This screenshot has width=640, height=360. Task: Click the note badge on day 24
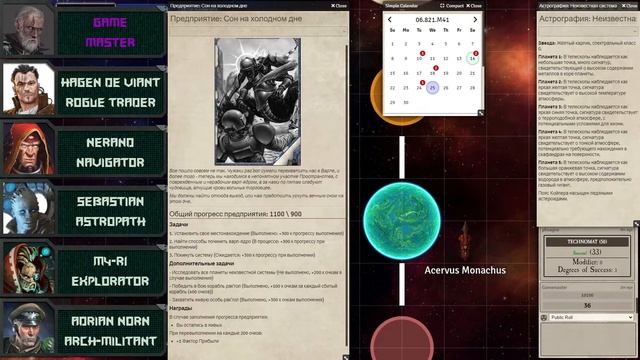coord(422,82)
